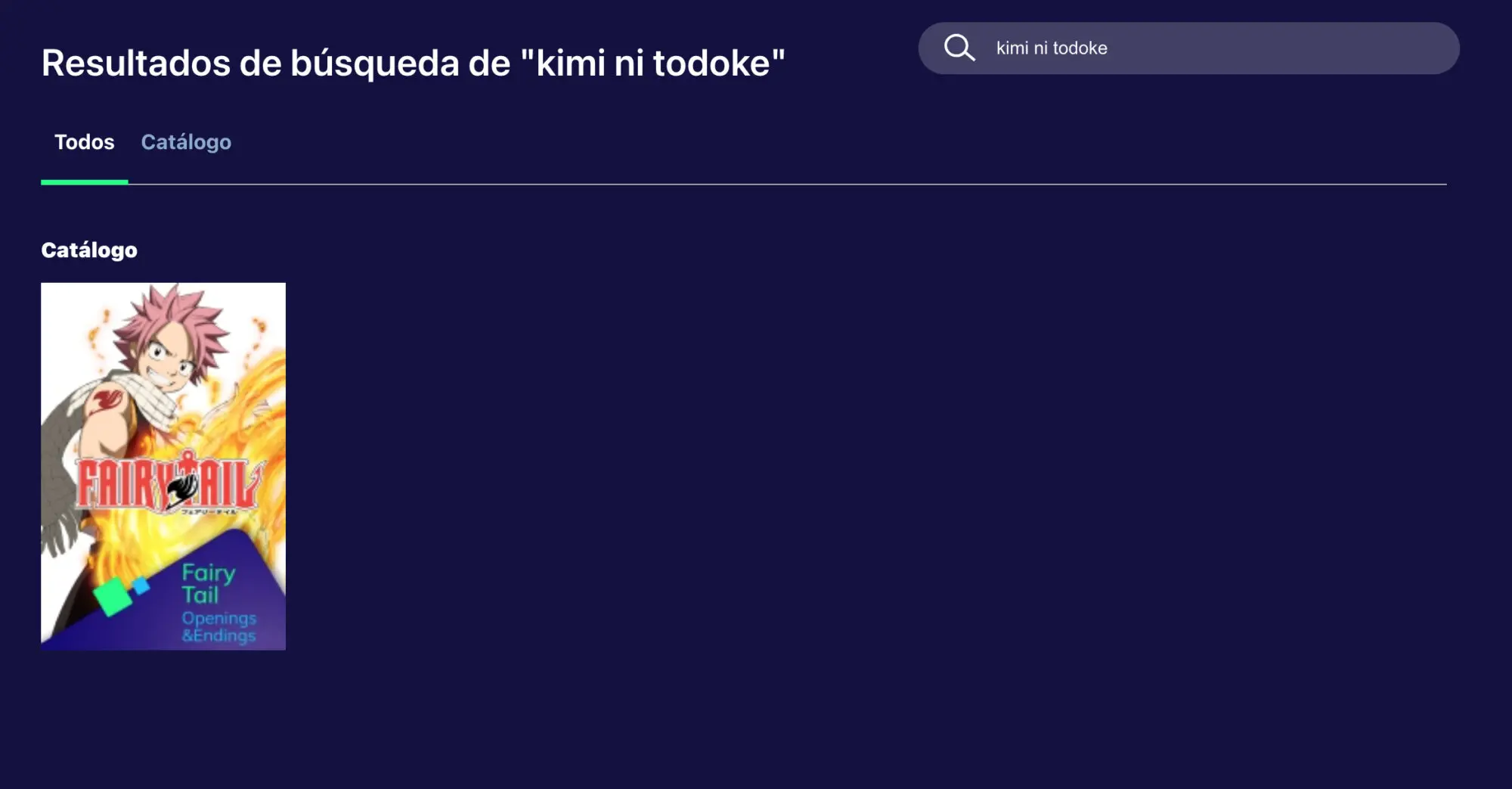
Task: Click the magnifying glass search icon
Action: (959, 48)
